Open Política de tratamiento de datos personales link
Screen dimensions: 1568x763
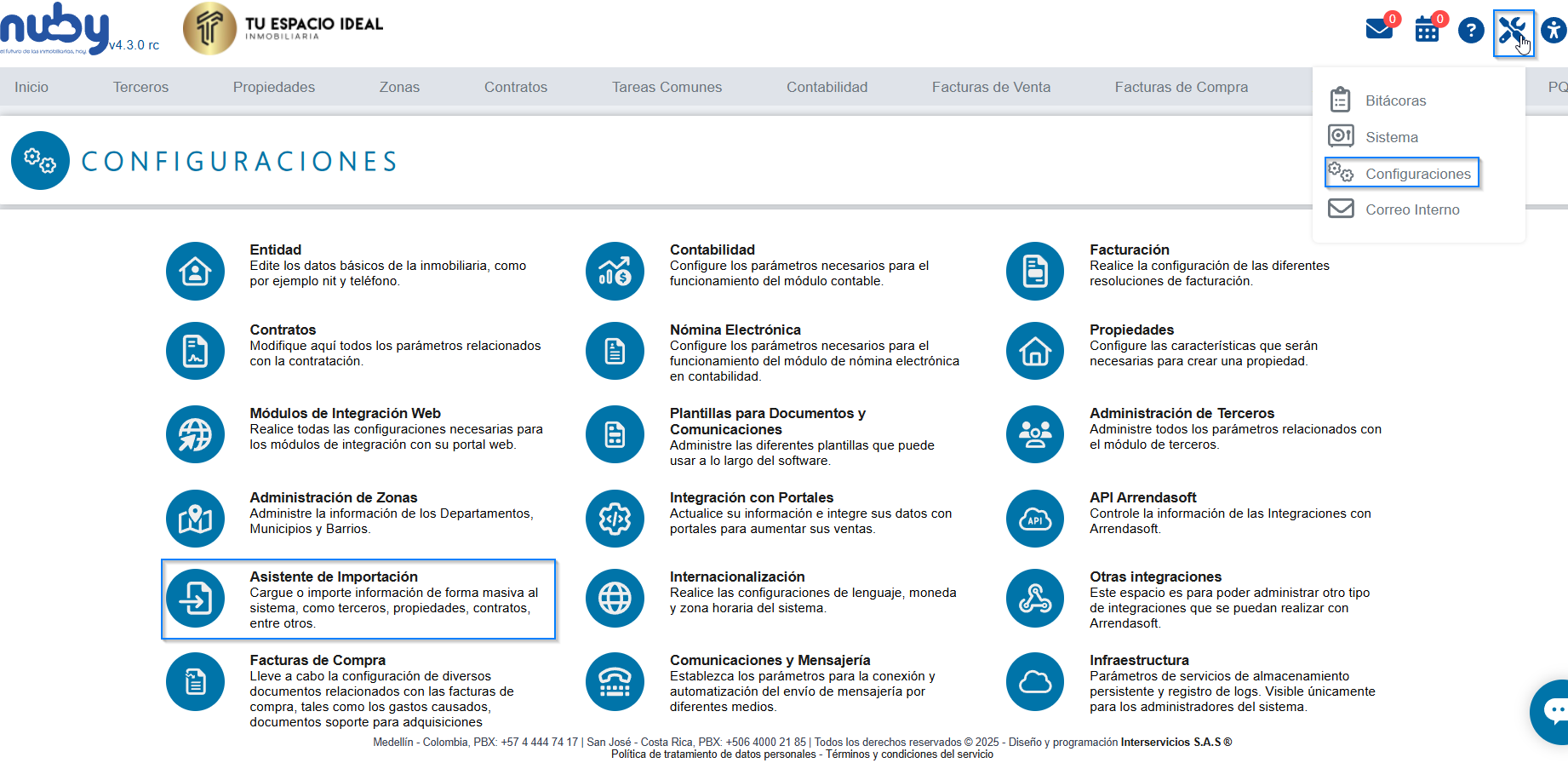click(x=712, y=754)
